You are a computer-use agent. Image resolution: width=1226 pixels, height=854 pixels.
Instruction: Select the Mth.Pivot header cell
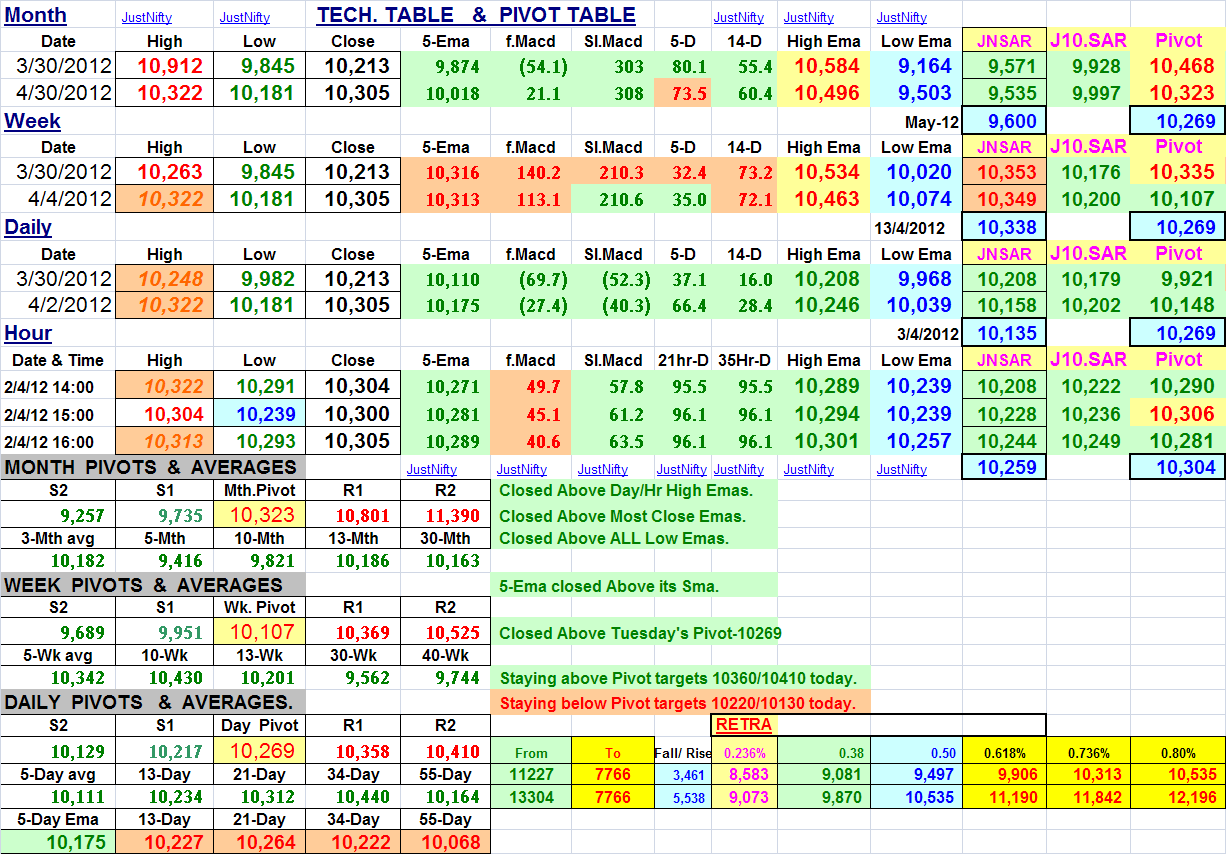point(259,491)
